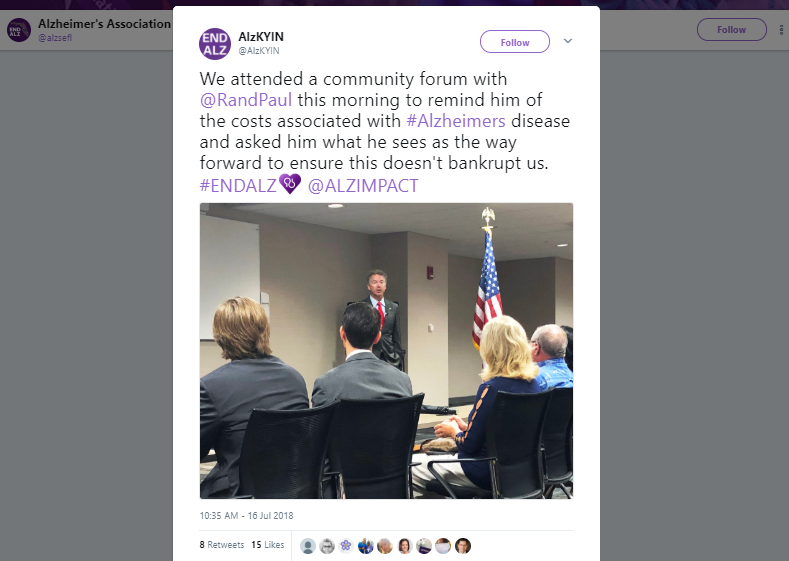Open the Alzheimer's Association background profile avatar
This screenshot has height=561, width=789.
(19, 30)
